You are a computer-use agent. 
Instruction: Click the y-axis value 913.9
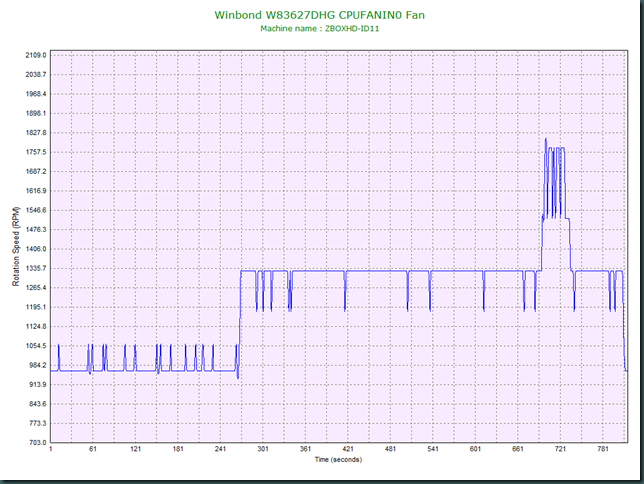click(38, 385)
